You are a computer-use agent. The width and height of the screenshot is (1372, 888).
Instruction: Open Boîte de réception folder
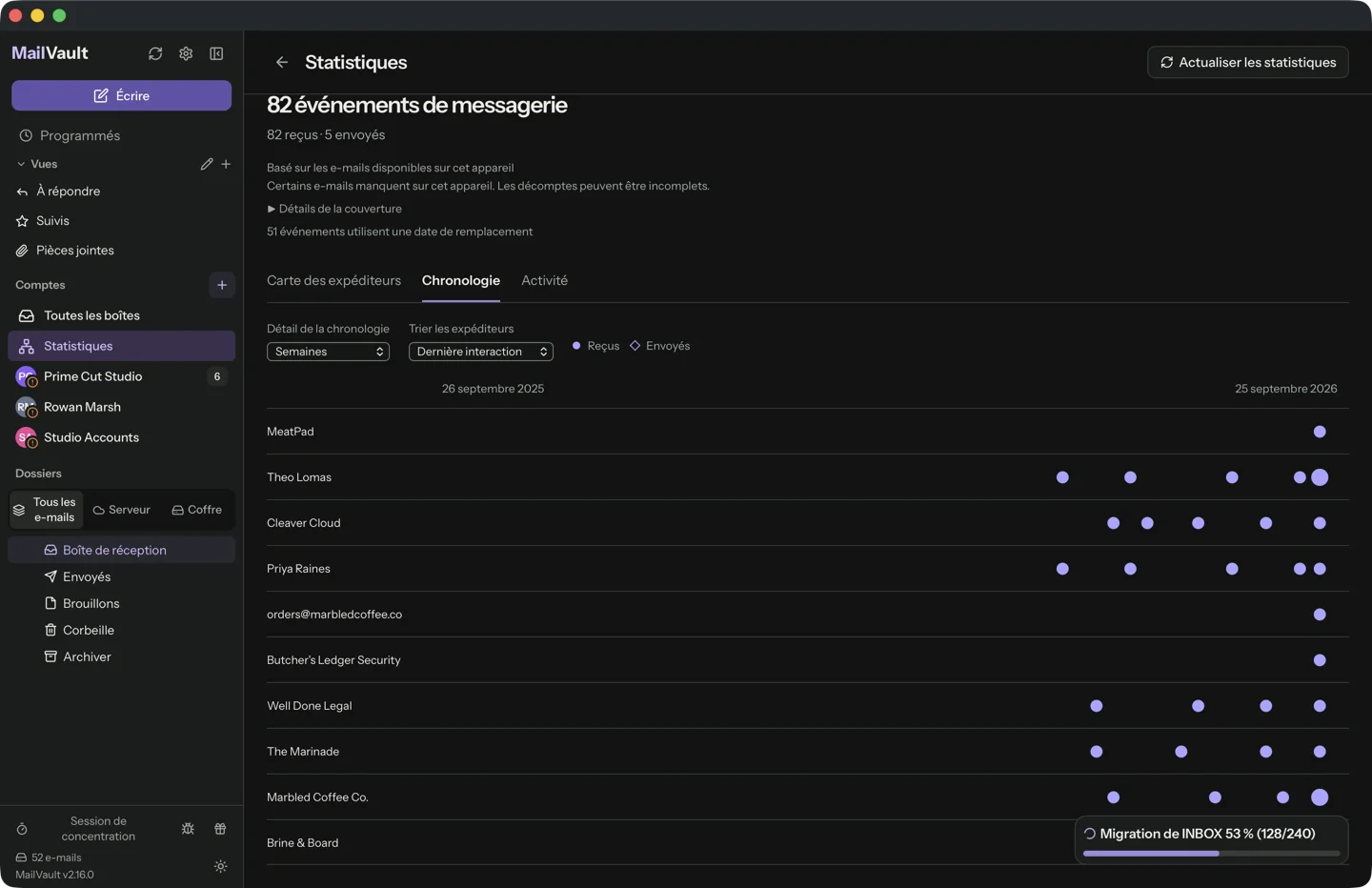121,550
